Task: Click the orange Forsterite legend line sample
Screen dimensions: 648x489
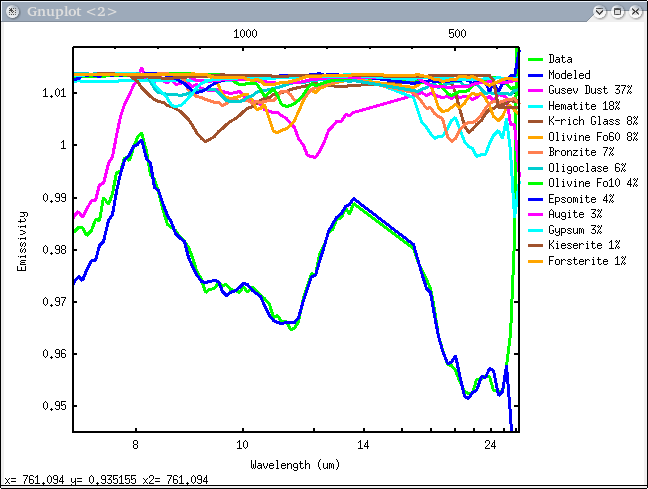Action: (x=536, y=261)
